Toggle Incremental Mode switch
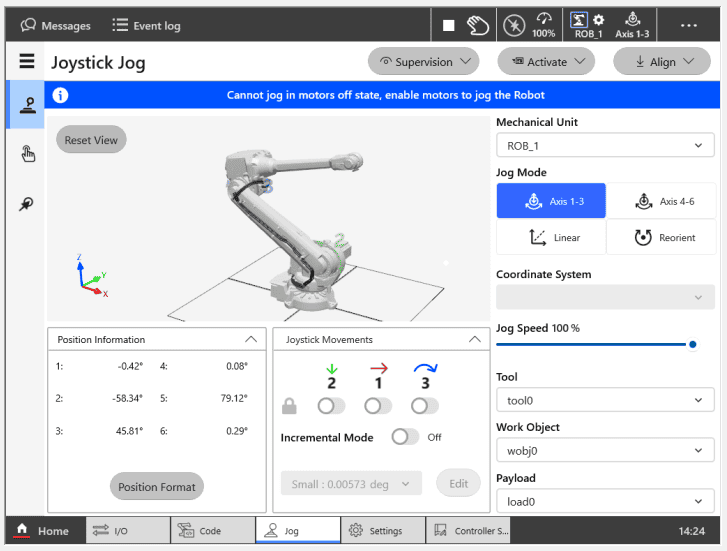This screenshot has width=727, height=551. click(404, 437)
